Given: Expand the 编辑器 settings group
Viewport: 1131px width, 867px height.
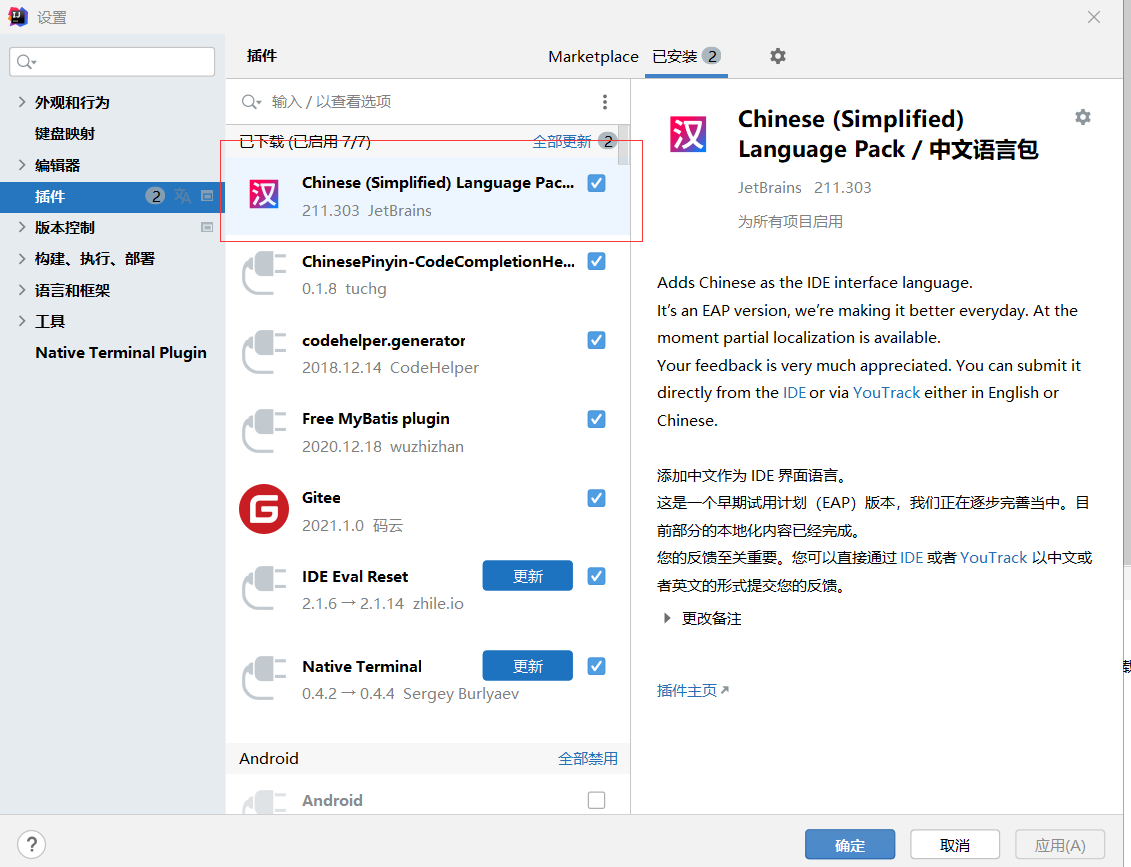Looking at the screenshot, I should coord(22,164).
